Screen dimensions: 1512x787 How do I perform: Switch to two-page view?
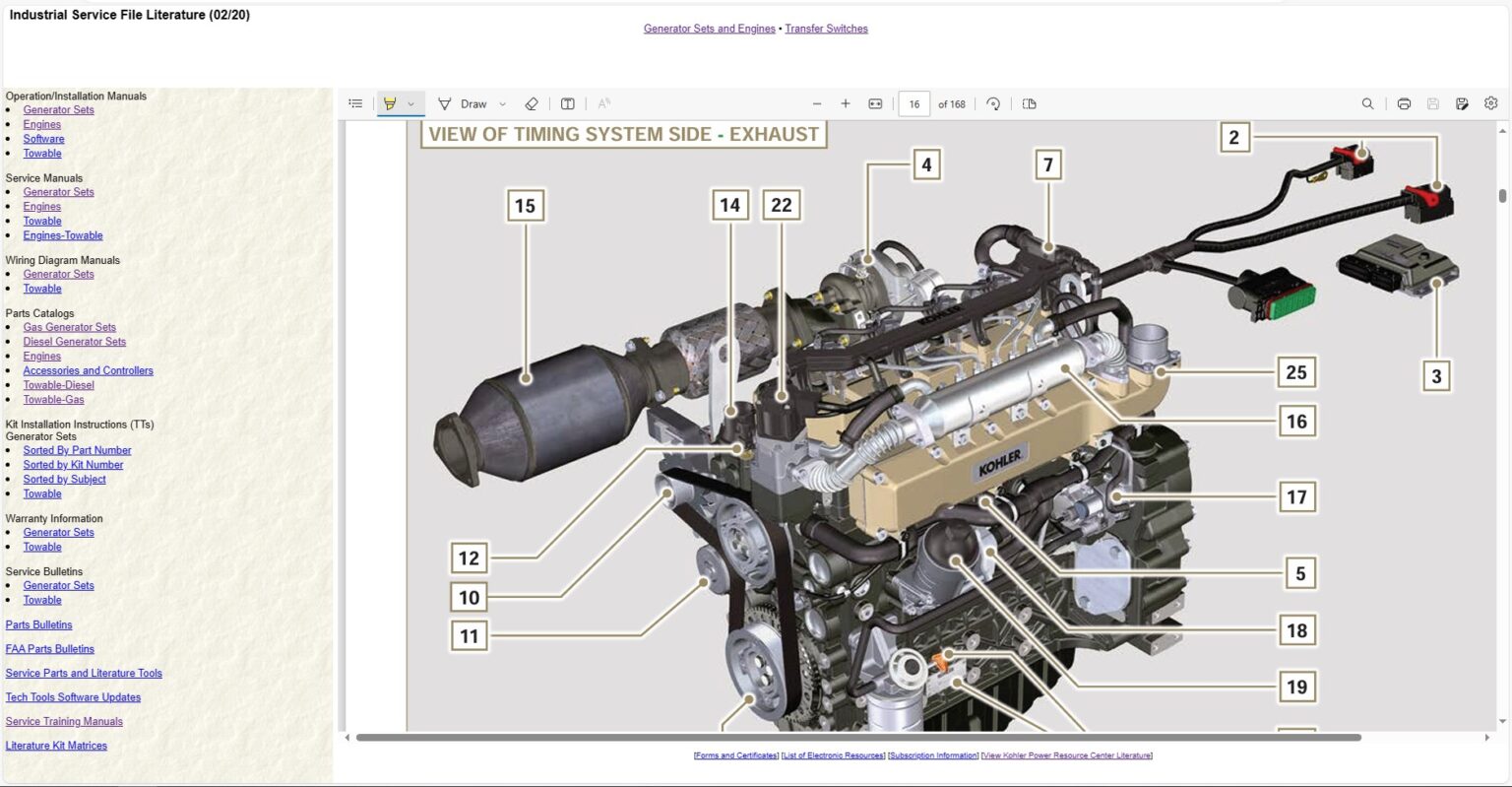click(x=1028, y=103)
